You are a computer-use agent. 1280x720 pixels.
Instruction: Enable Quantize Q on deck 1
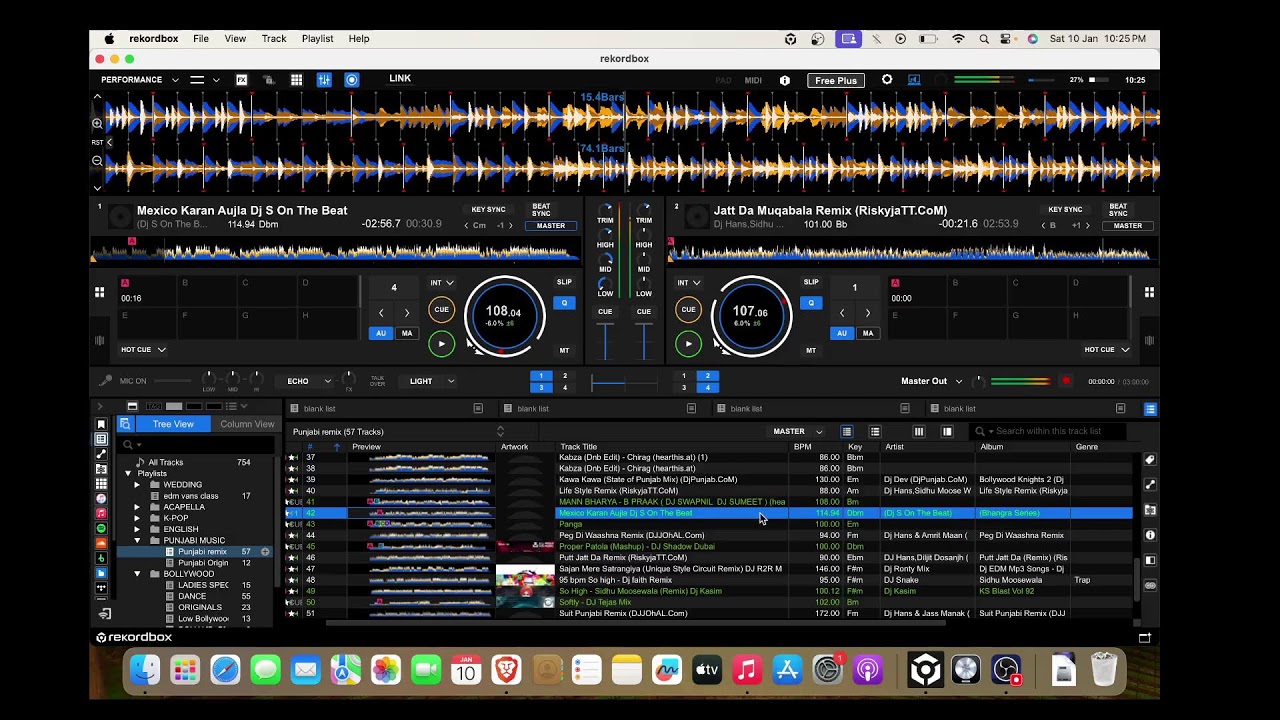564,303
